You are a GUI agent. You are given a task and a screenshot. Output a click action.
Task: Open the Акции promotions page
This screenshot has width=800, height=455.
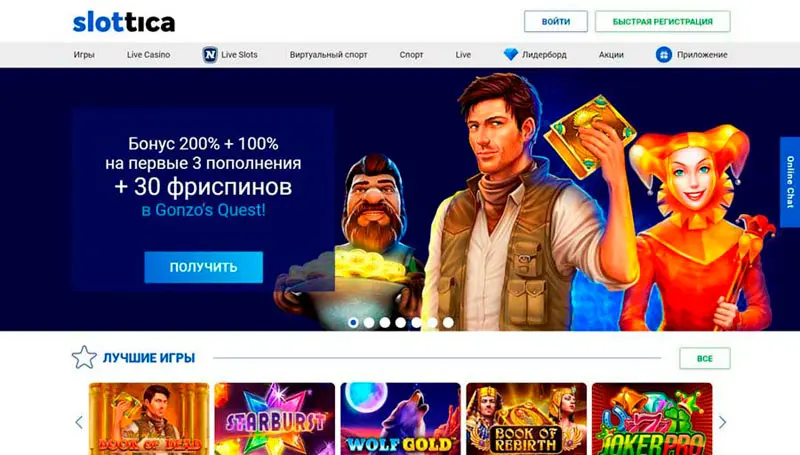click(x=611, y=55)
